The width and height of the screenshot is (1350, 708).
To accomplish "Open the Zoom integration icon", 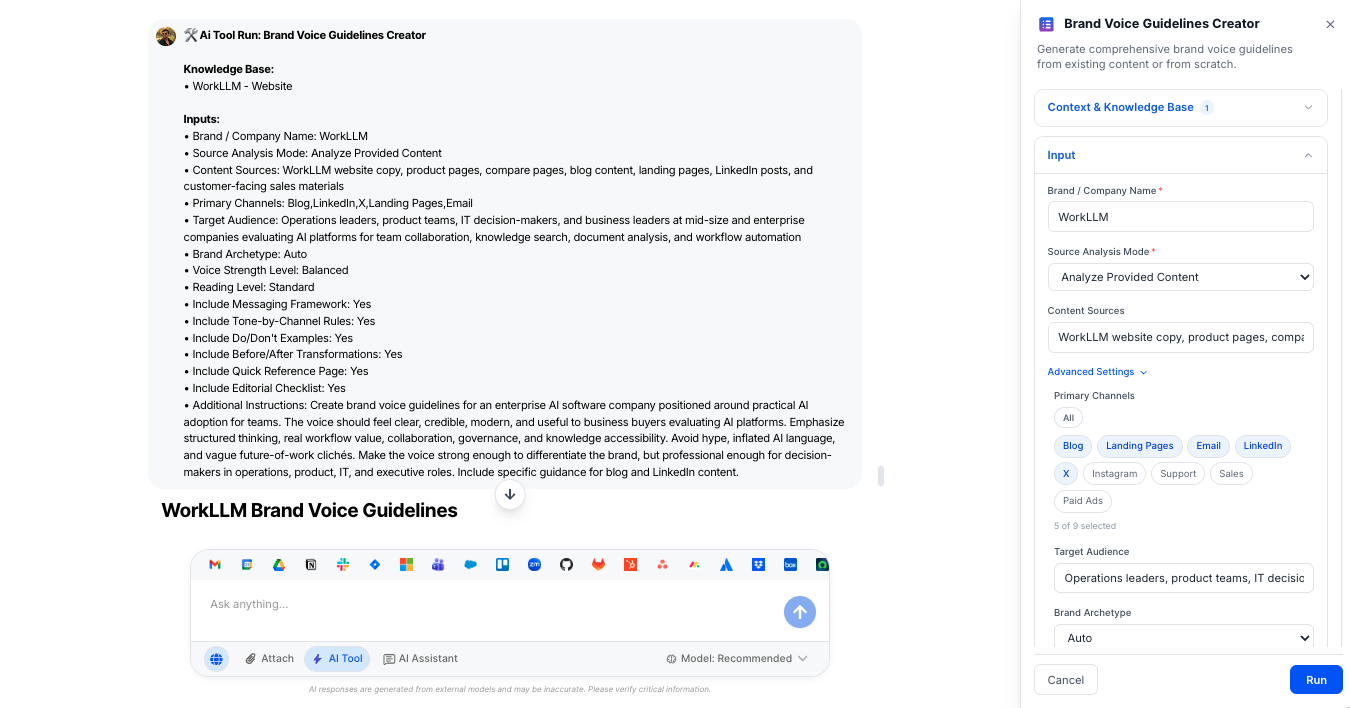I will [x=534, y=564].
